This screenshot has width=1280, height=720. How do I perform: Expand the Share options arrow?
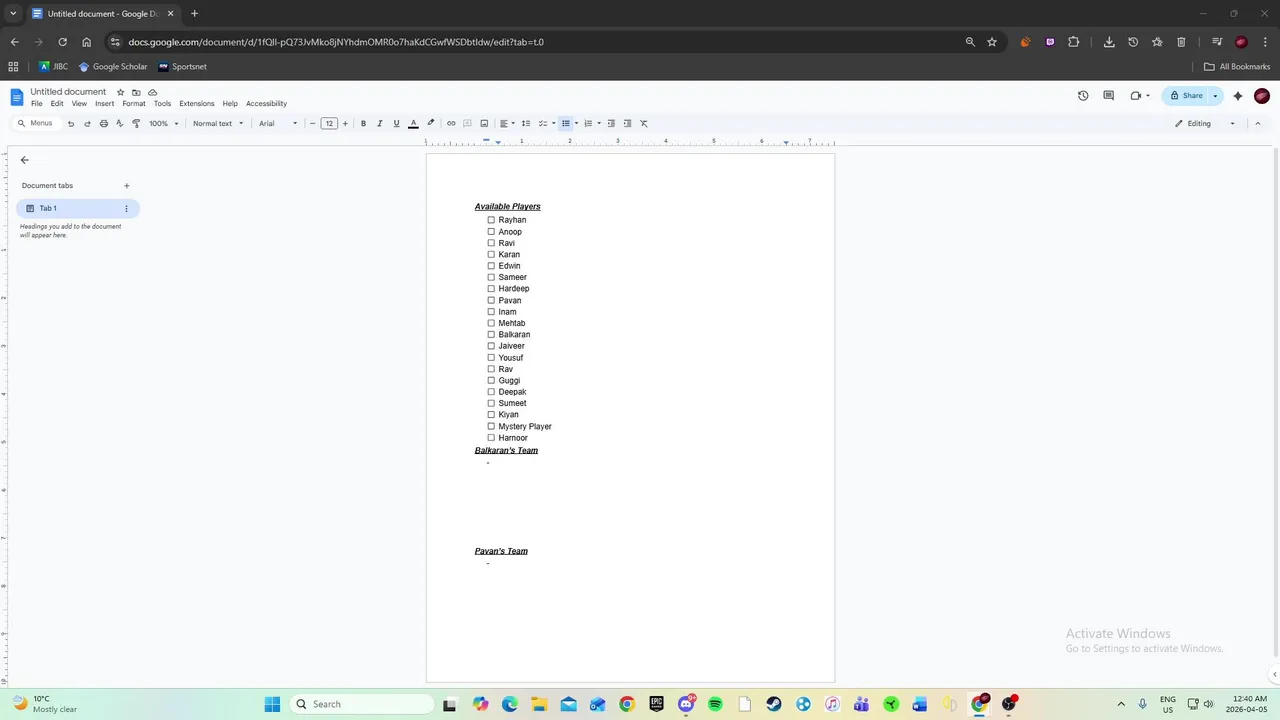[1215, 96]
